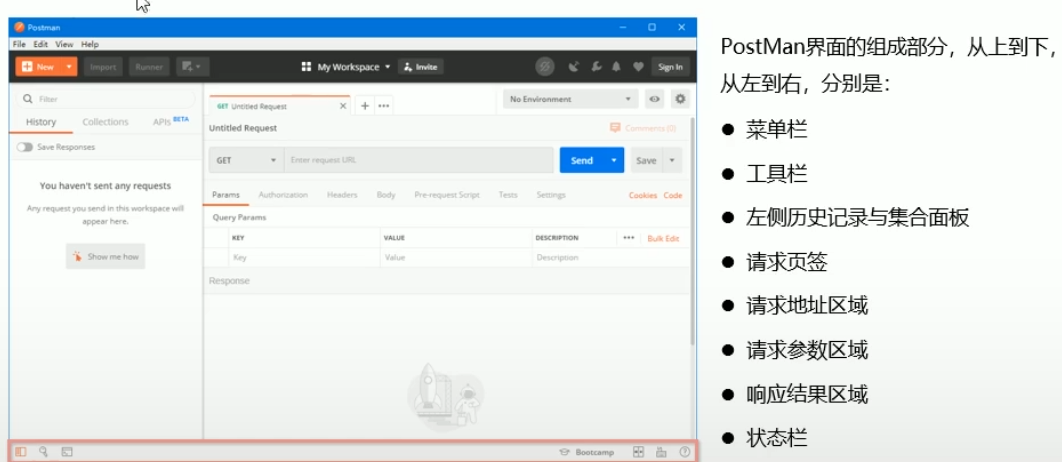This screenshot has height=462, width=1062.
Task: Close the Untitled Request tab
Action: pos(343,106)
